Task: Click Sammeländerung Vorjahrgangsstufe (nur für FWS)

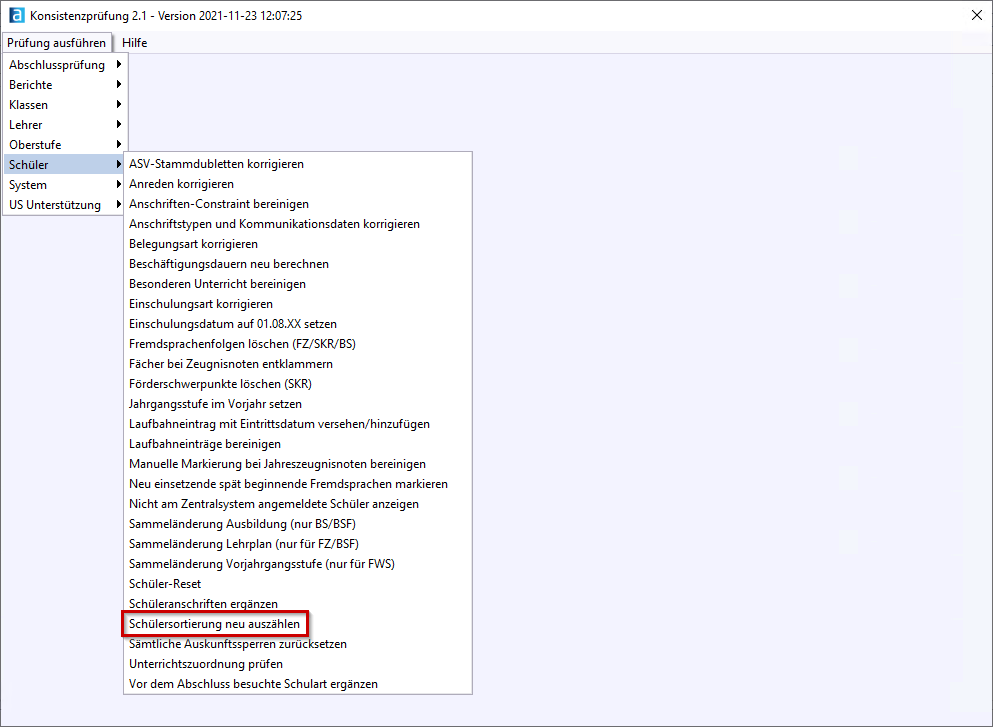Action: [298, 564]
